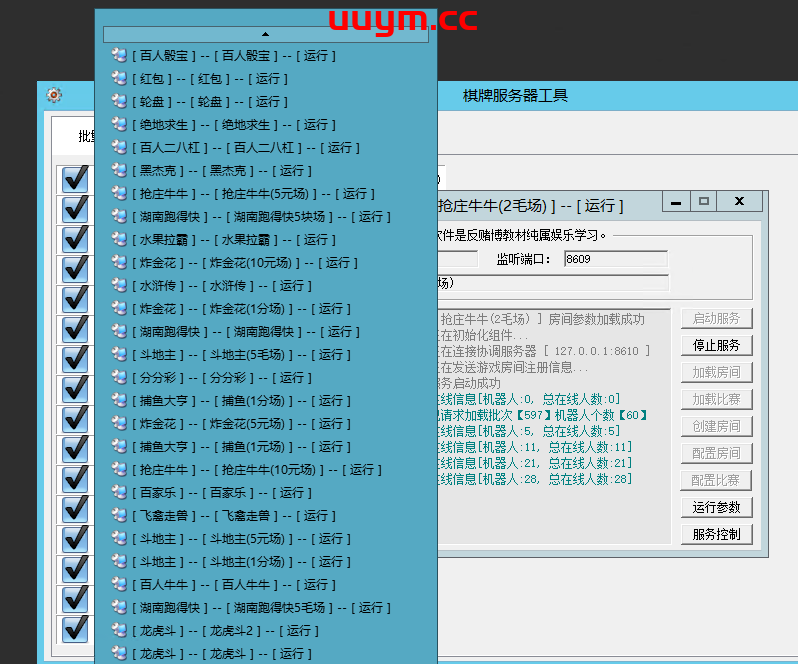The height and width of the screenshot is (664, 798).
Task: Click the icon next to 水果拉霸
Action: pyautogui.click(x=119, y=240)
